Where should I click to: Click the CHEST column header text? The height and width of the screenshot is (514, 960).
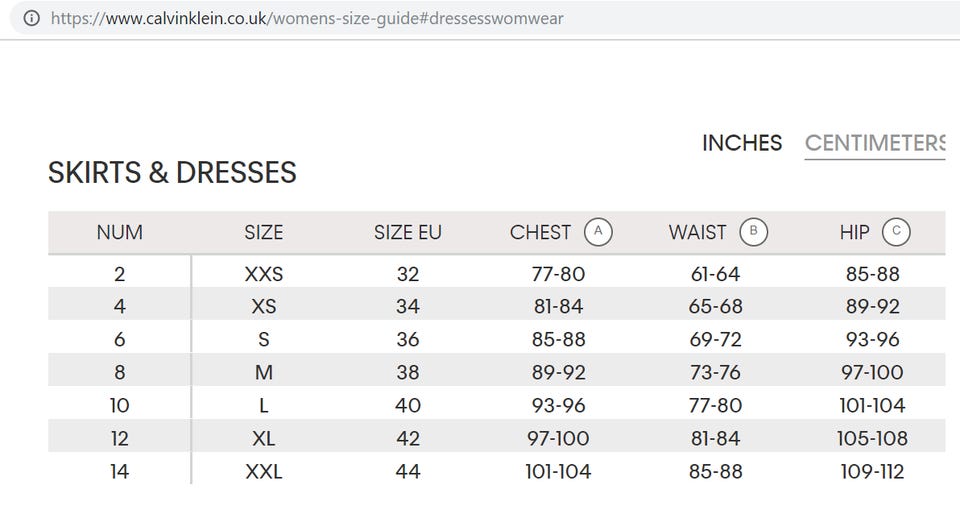point(540,233)
